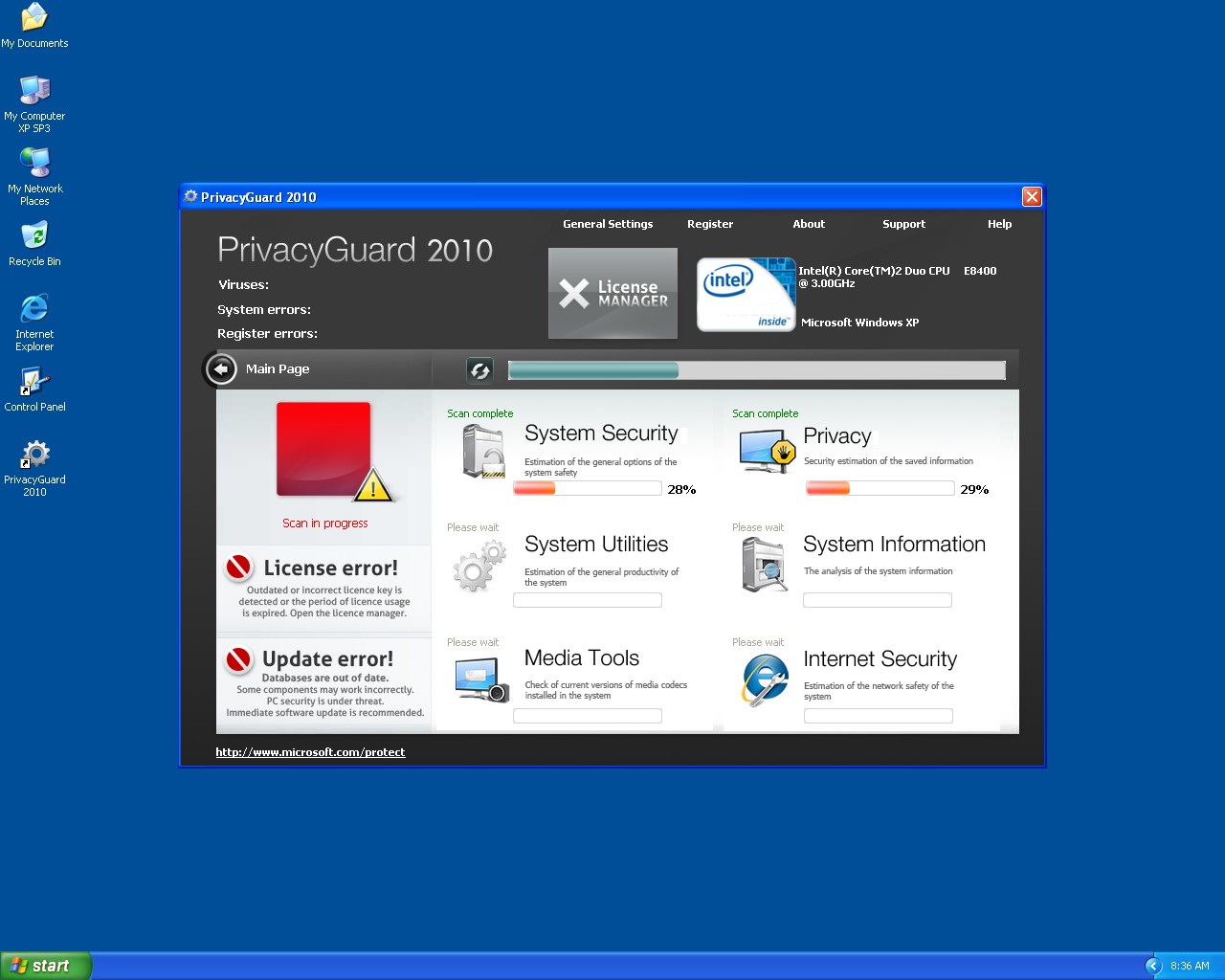1225x980 pixels.
Task: Open the Support menu item
Action: pyautogui.click(x=903, y=224)
